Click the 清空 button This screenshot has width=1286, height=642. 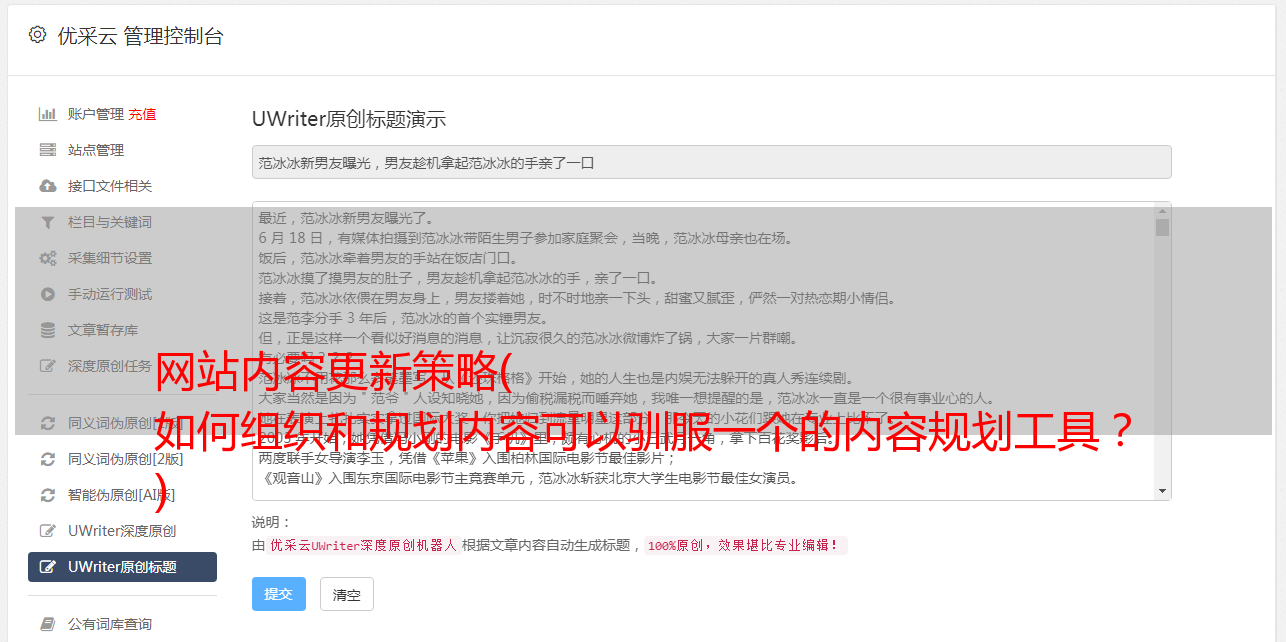(x=347, y=594)
